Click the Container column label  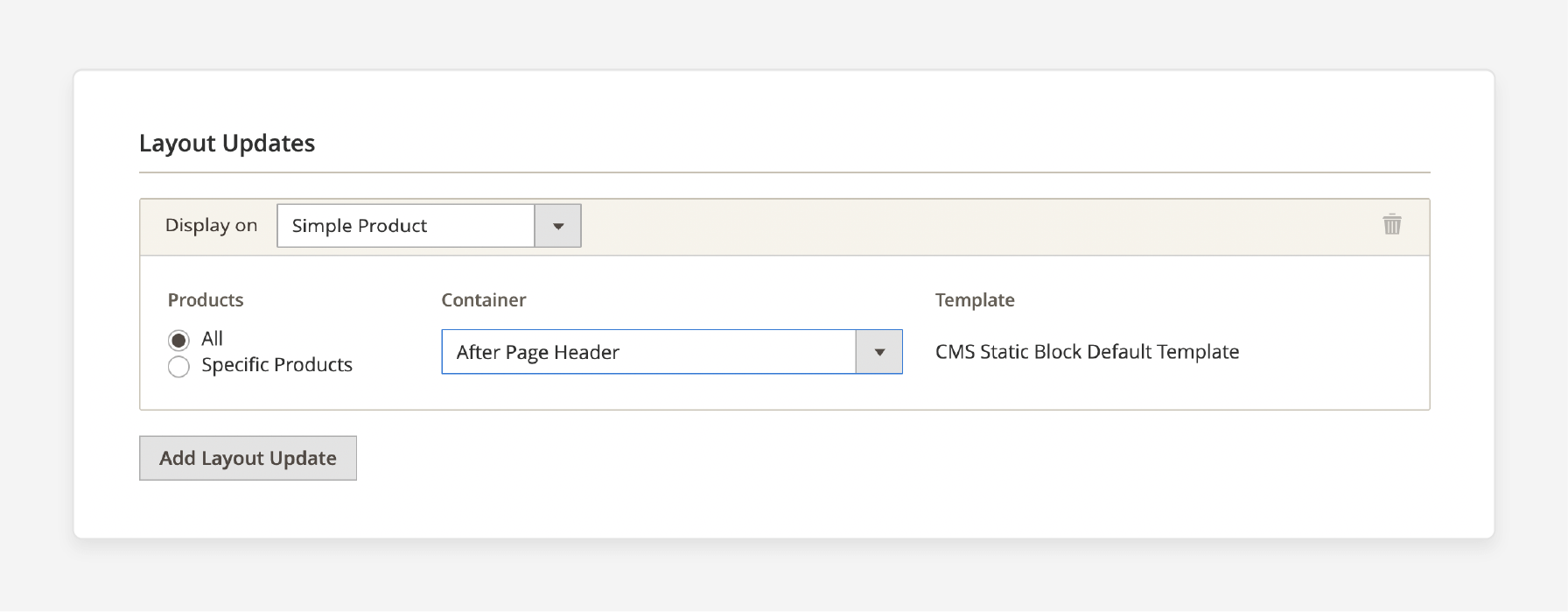click(x=484, y=300)
